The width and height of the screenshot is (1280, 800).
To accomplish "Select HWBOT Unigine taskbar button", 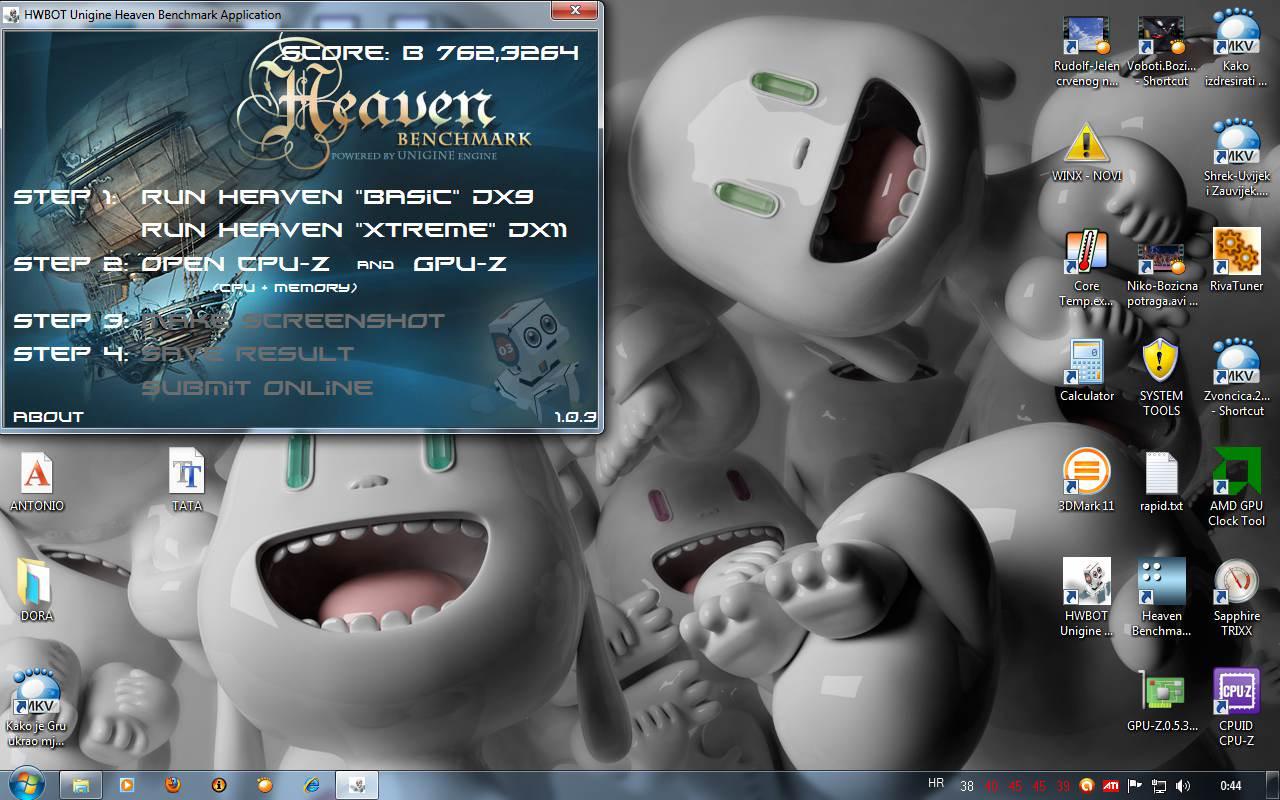I will (357, 785).
